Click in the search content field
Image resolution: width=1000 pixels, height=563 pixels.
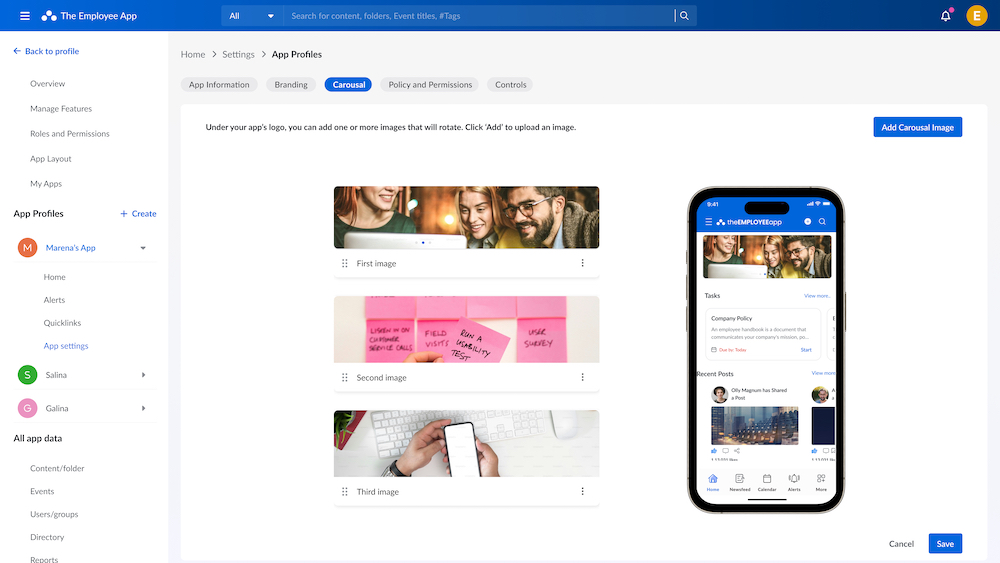[x=478, y=16]
